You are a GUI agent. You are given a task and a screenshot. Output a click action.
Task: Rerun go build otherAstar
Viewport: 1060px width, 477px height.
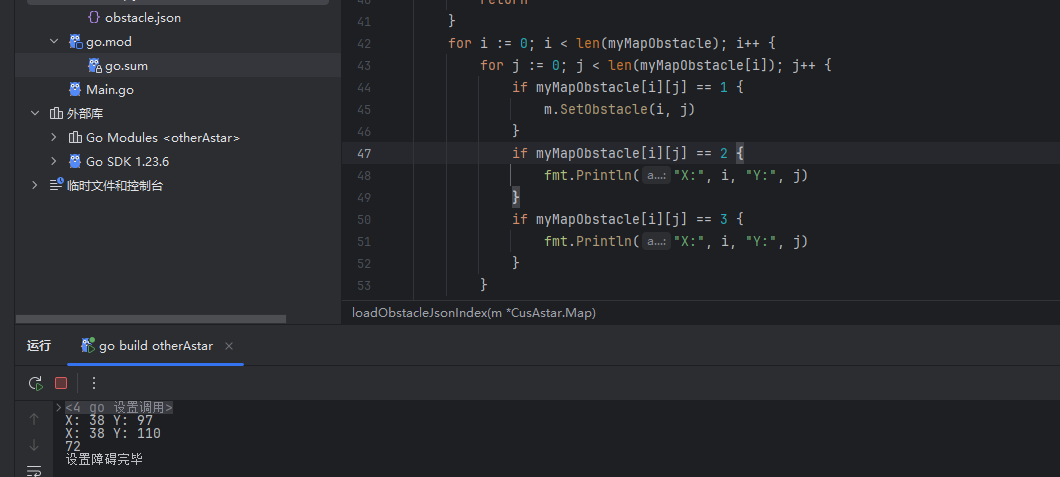coord(36,383)
